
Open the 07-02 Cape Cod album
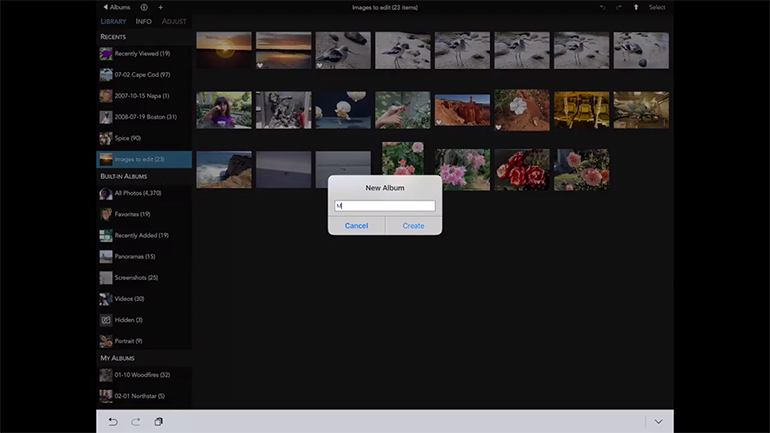pyautogui.click(x=142, y=75)
